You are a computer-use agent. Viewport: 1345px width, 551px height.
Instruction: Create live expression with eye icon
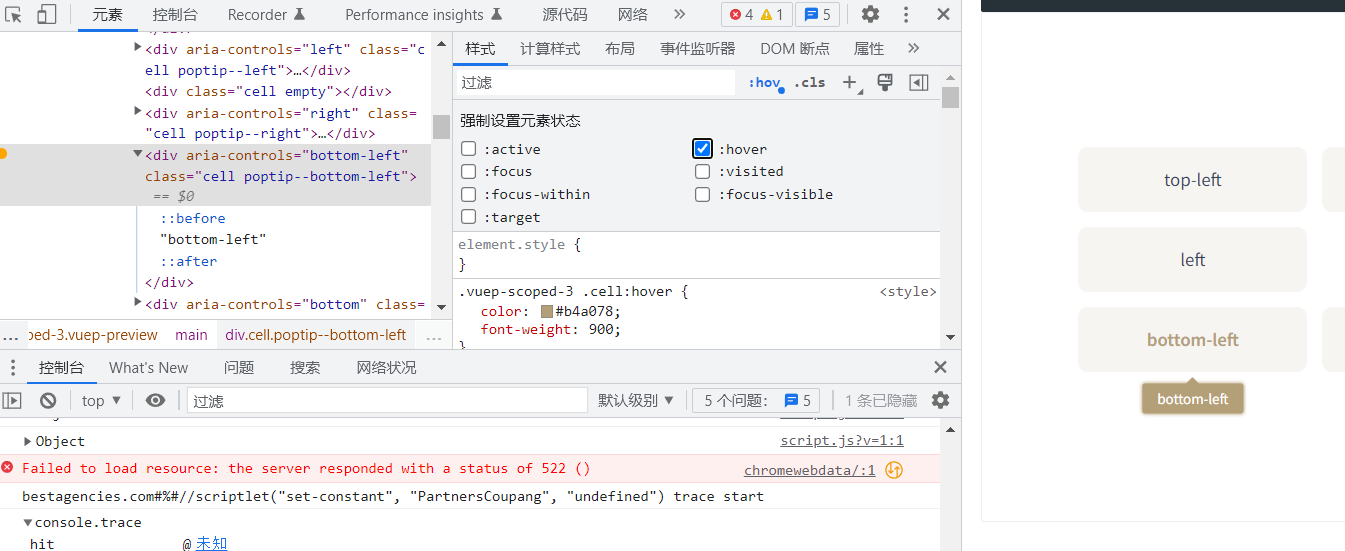(155, 400)
